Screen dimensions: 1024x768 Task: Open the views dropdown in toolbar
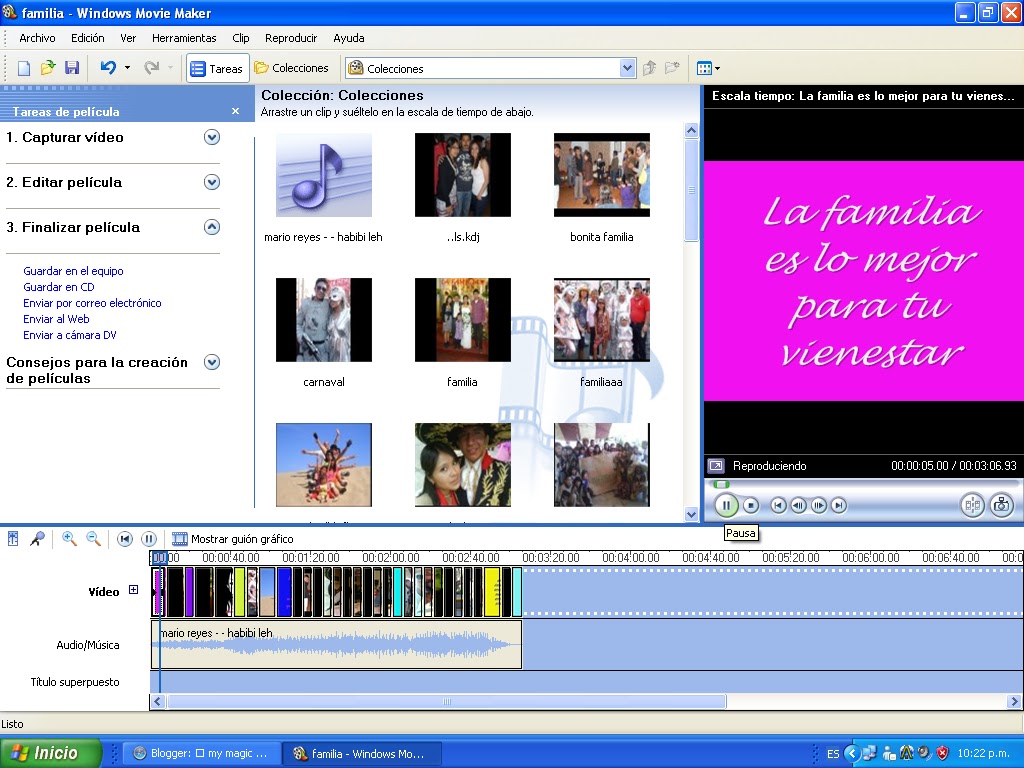(708, 68)
